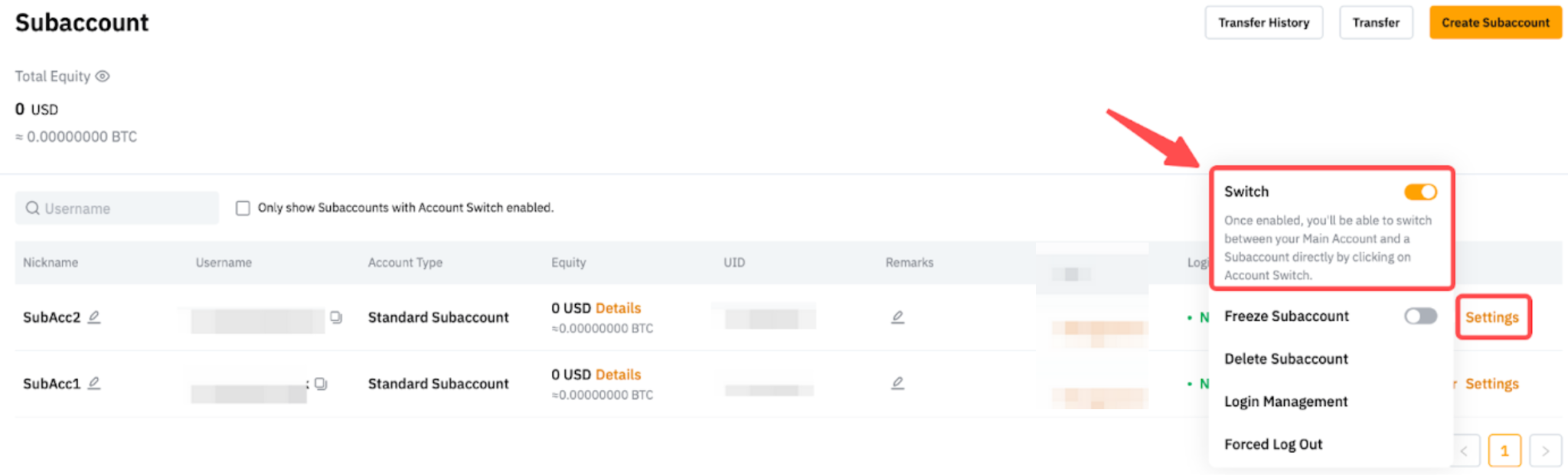Check Only show Subaccounts with Account Switch
Image resolution: width=1568 pixels, height=475 pixels.
click(243, 208)
